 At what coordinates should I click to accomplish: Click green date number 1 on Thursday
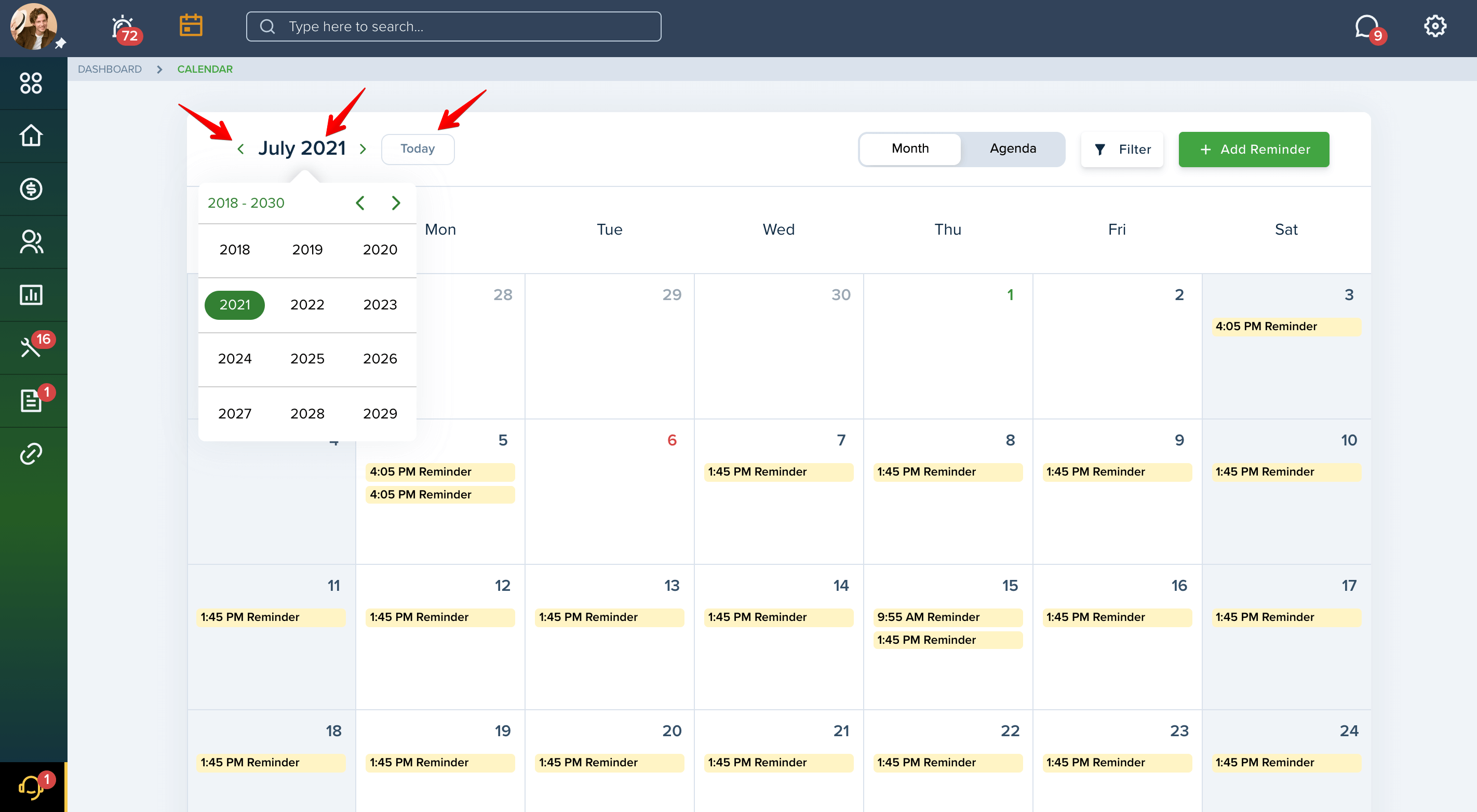(x=1010, y=295)
